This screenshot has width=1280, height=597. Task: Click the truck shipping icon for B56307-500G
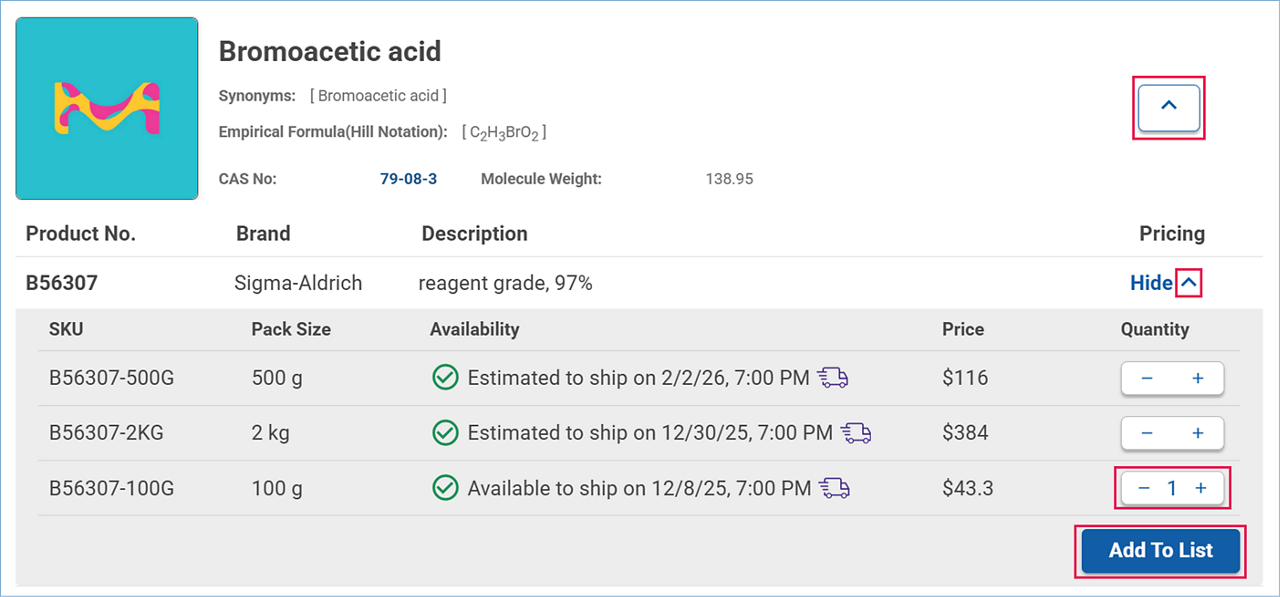tap(833, 378)
